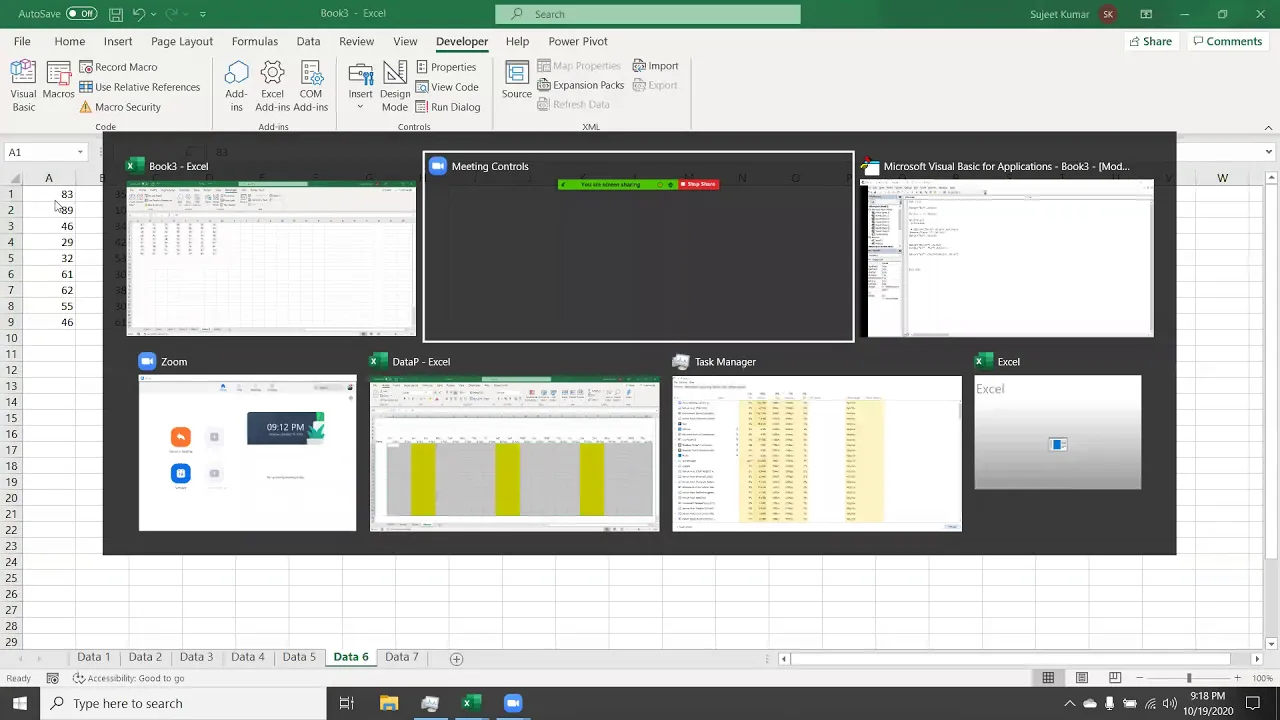Screen dimensions: 1280x720
Task: Select the sheet tab Data 4
Action: tap(248, 657)
